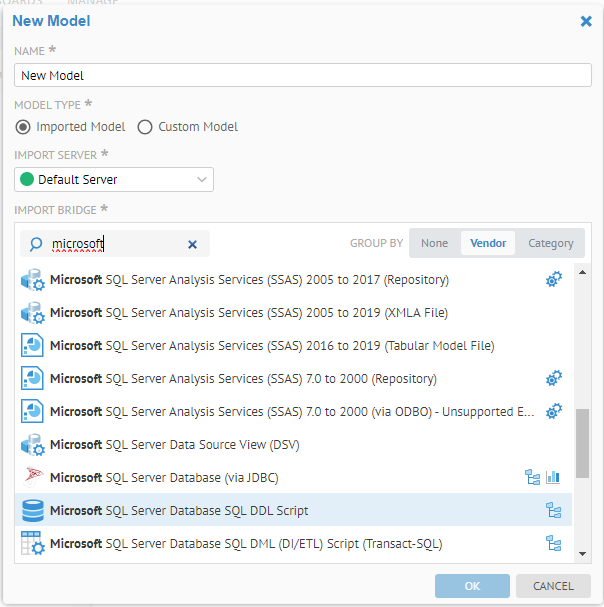
Task: Click the OK button
Action: tap(472, 586)
